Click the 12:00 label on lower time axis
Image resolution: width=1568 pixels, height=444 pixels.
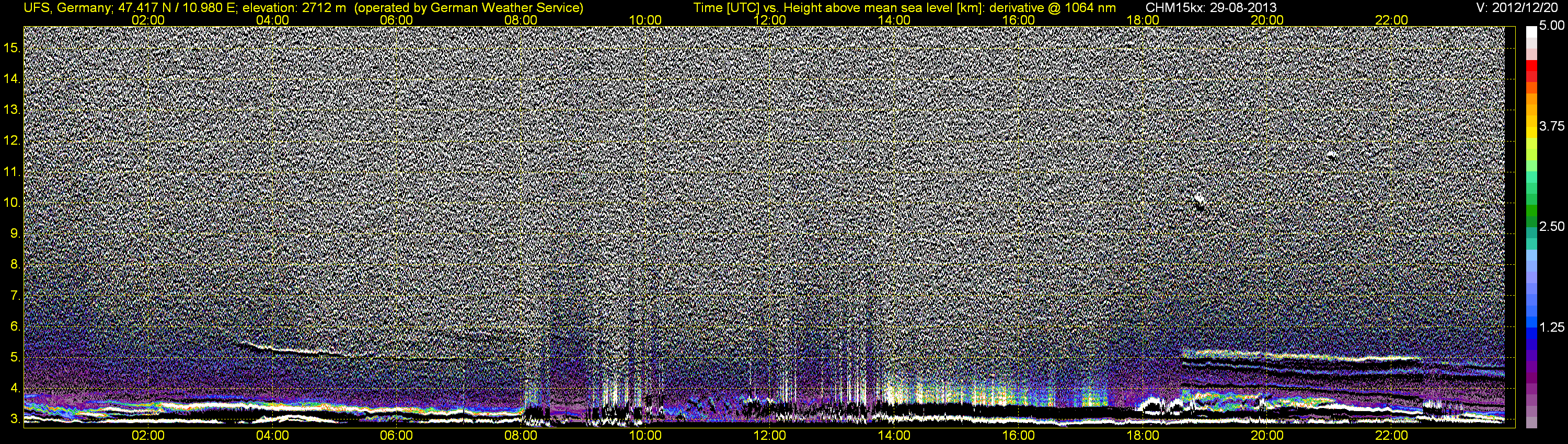point(769,436)
